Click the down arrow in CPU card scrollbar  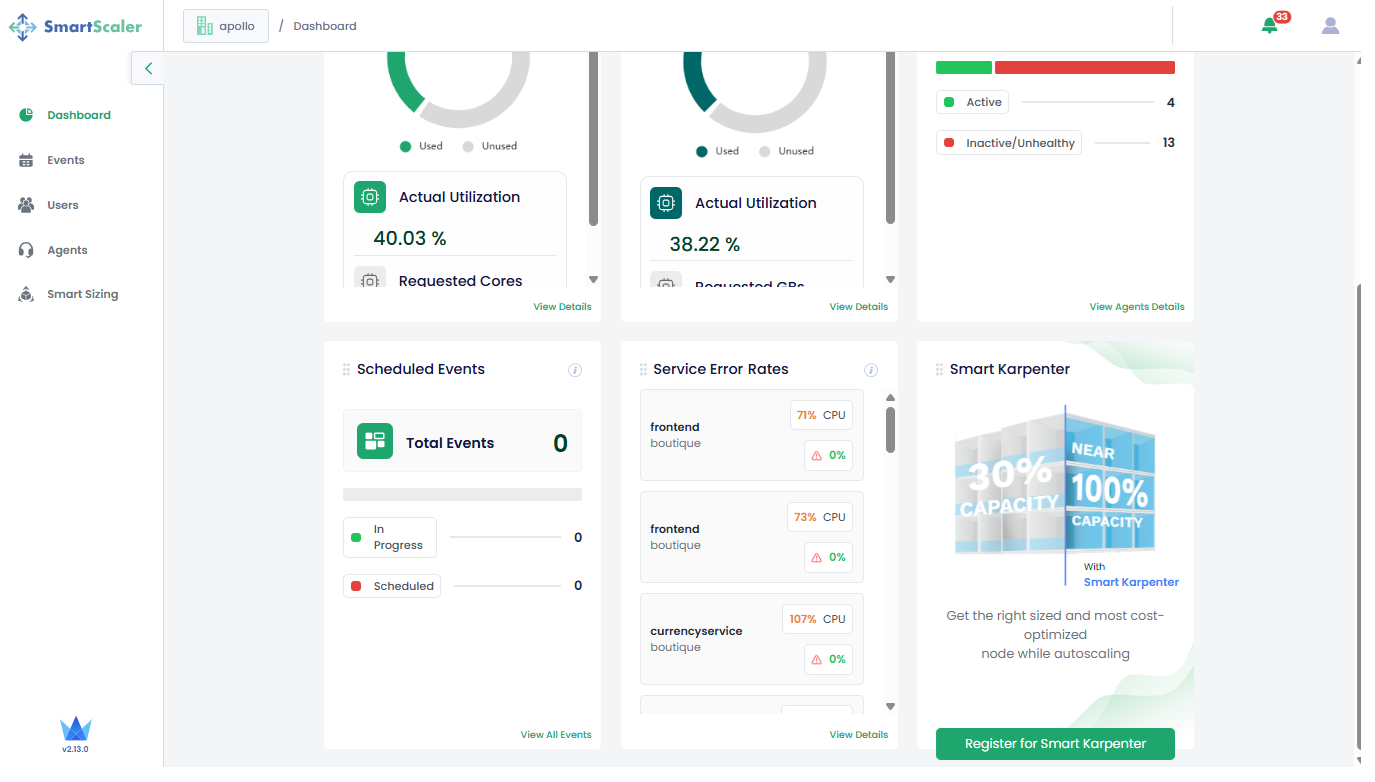point(593,280)
